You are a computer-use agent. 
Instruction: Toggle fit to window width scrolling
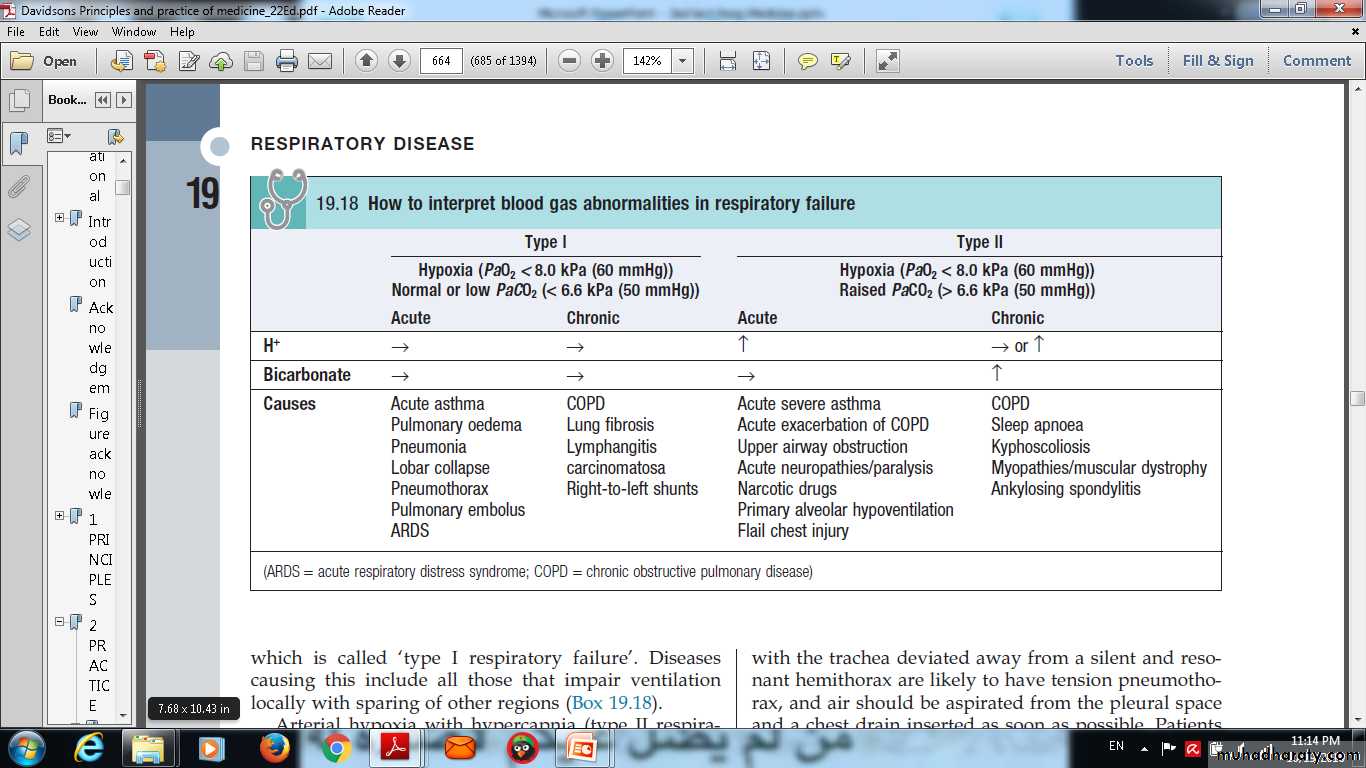728,61
